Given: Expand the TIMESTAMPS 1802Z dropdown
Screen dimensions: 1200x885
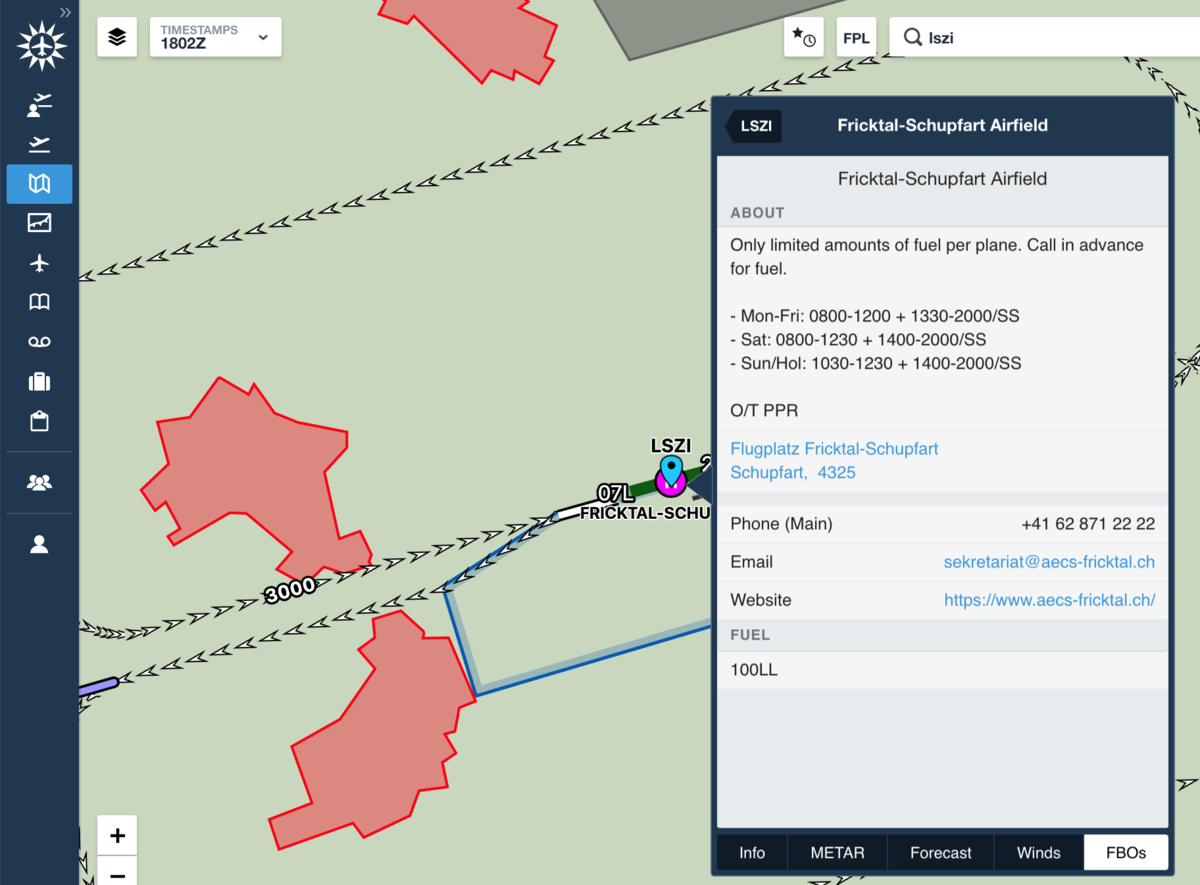Looking at the screenshot, I should 215,37.
